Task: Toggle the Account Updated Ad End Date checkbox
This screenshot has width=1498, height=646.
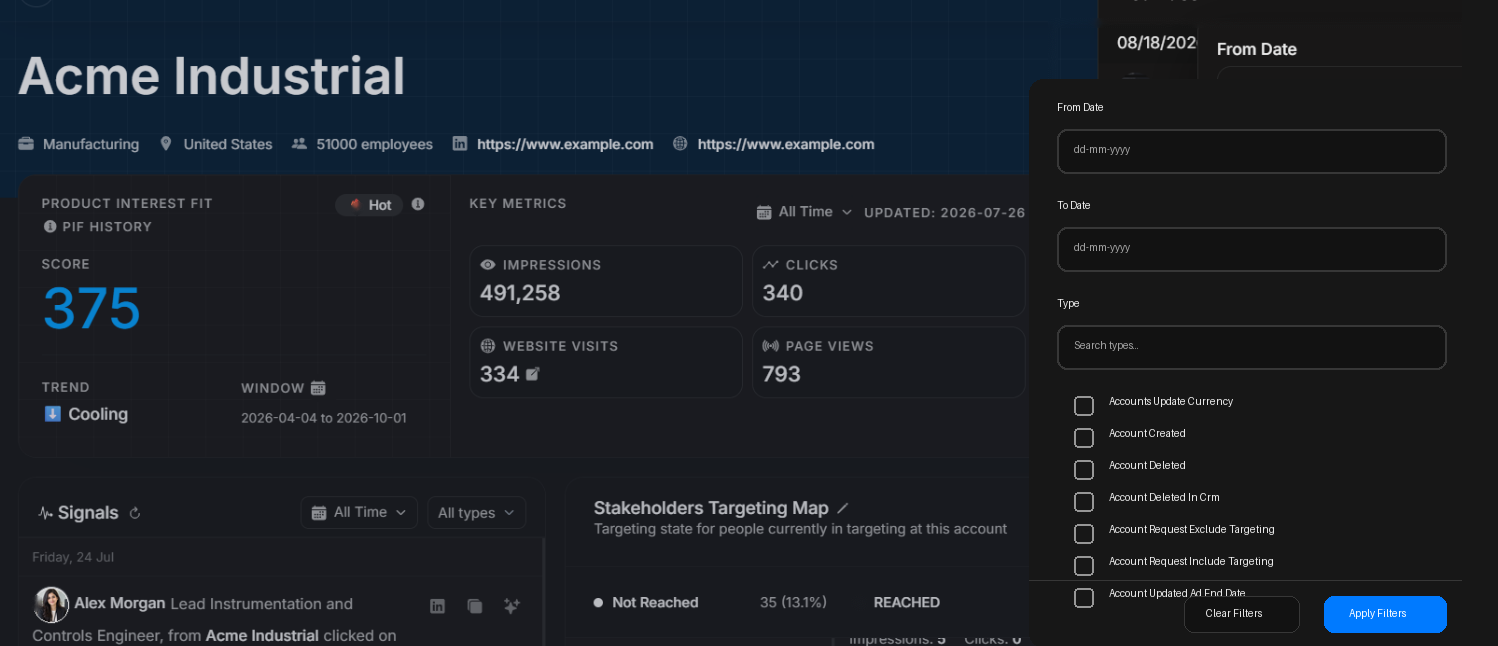Action: (1084, 598)
